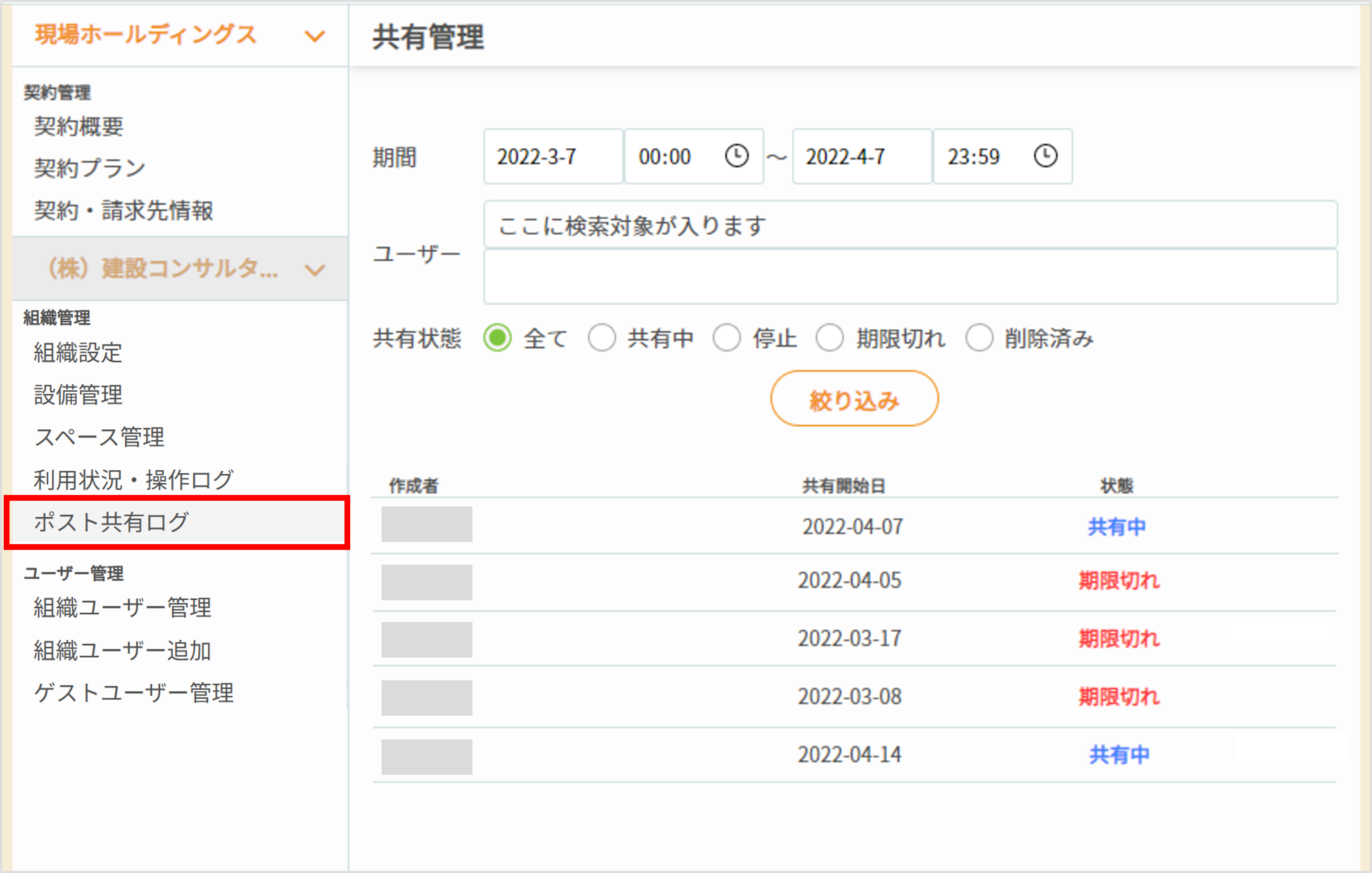Click end time field 23:59

coord(1003,156)
